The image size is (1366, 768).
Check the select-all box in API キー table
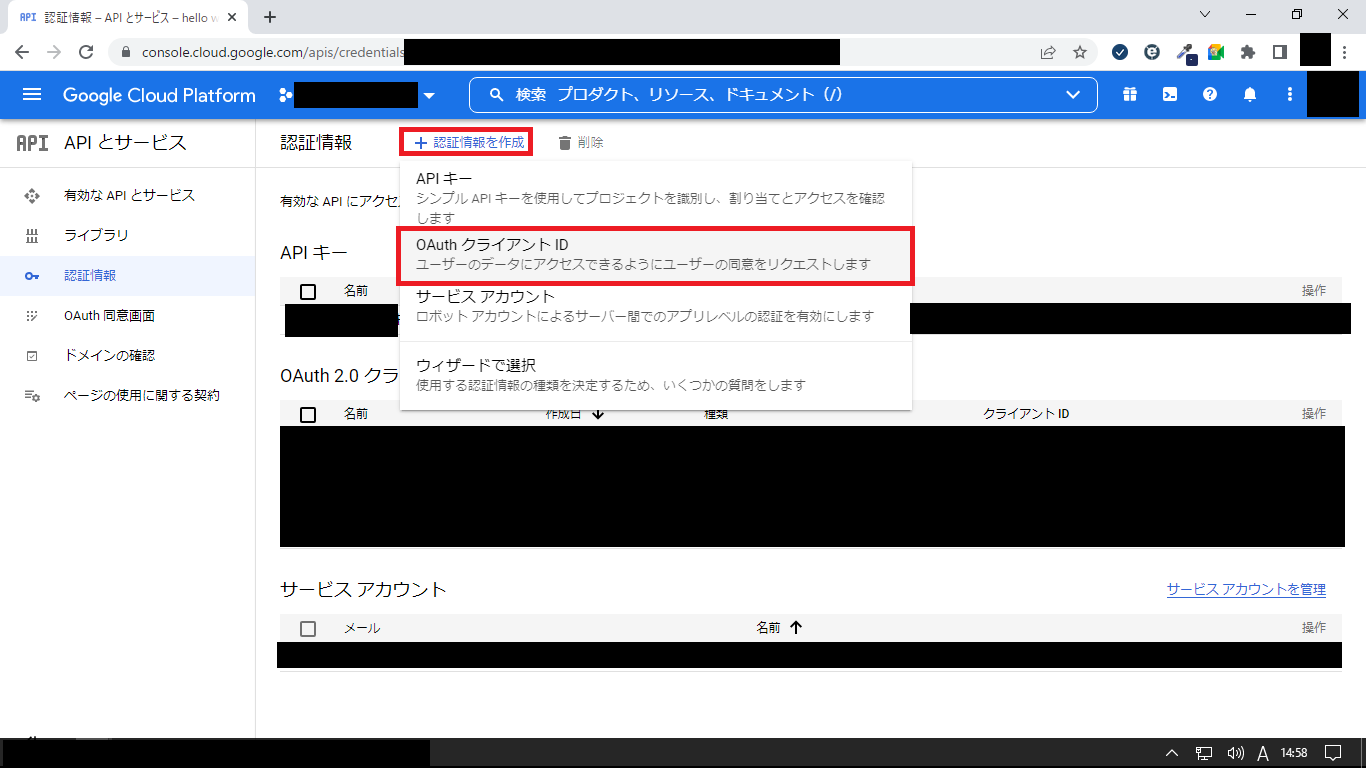click(x=308, y=291)
